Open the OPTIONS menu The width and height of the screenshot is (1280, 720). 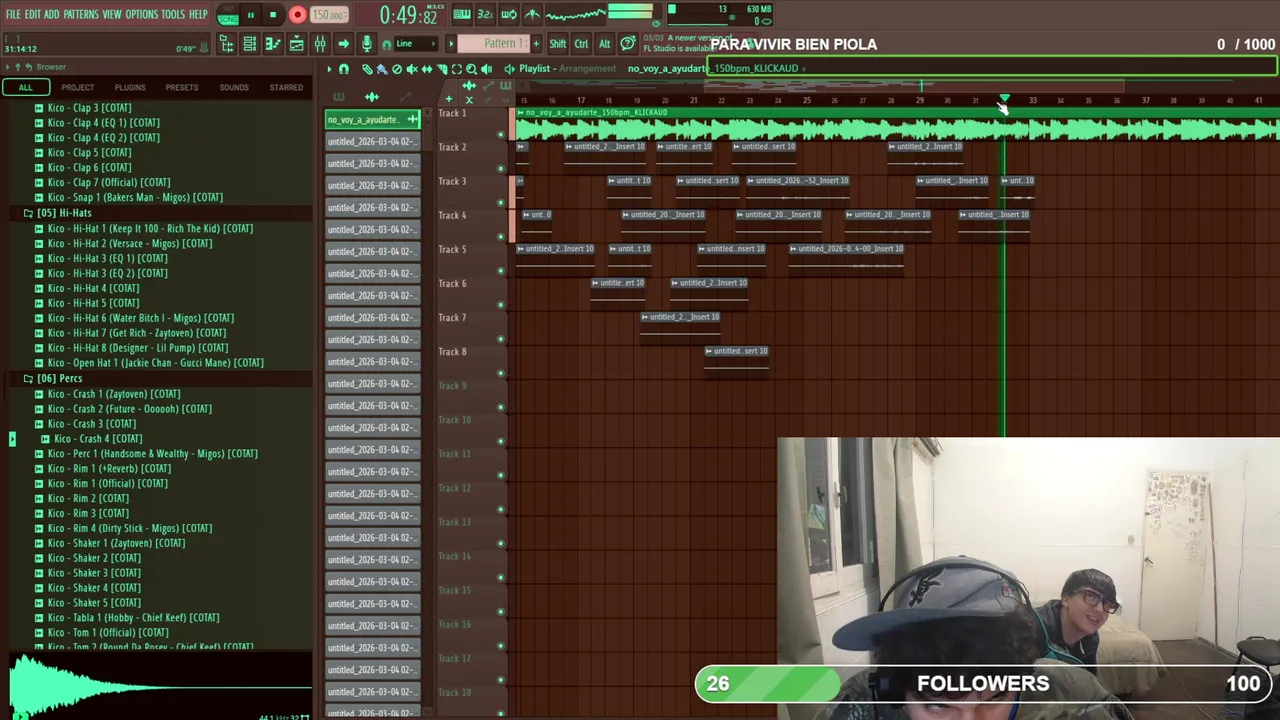[x=141, y=14]
